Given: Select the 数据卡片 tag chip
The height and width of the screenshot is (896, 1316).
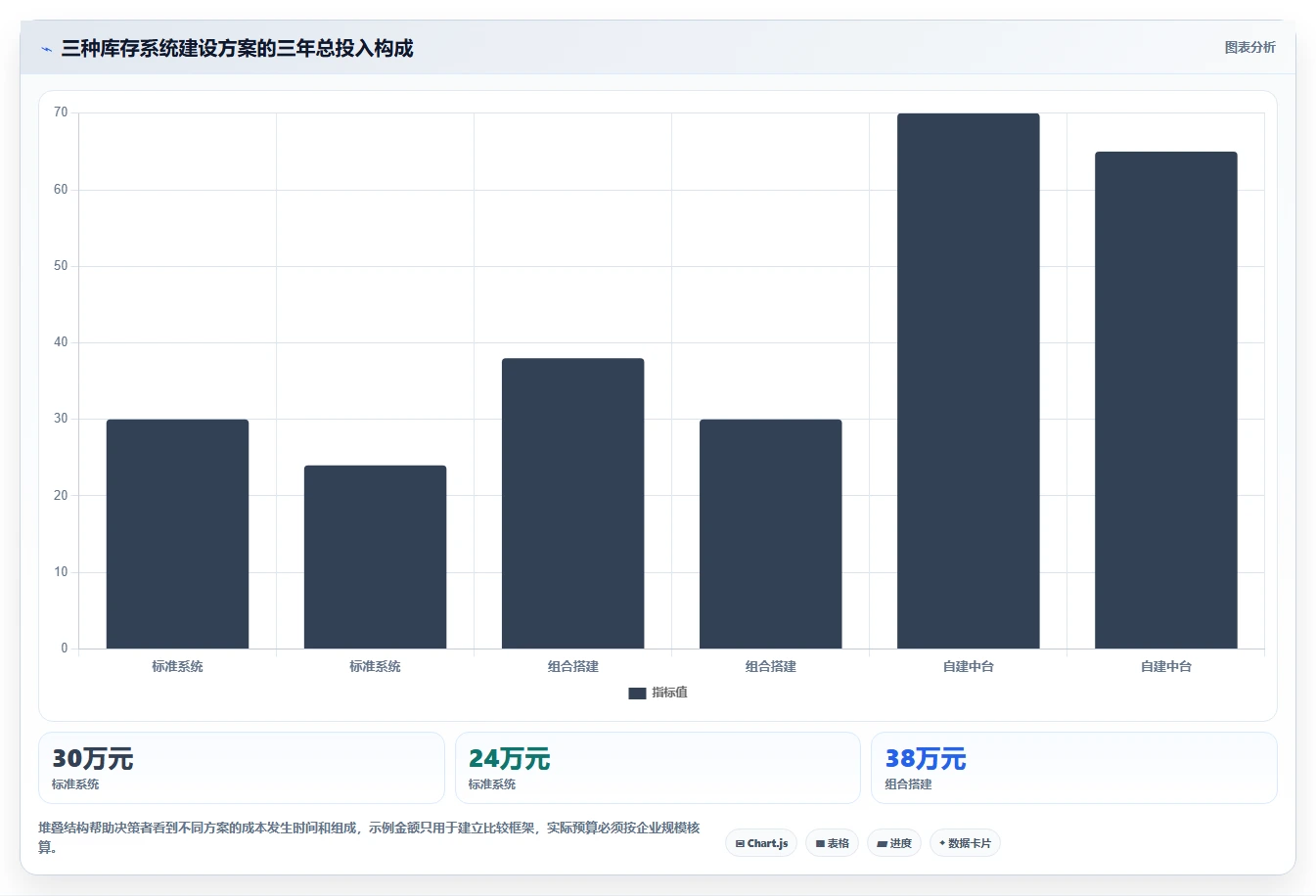Looking at the screenshot, I should pos(965,843).
